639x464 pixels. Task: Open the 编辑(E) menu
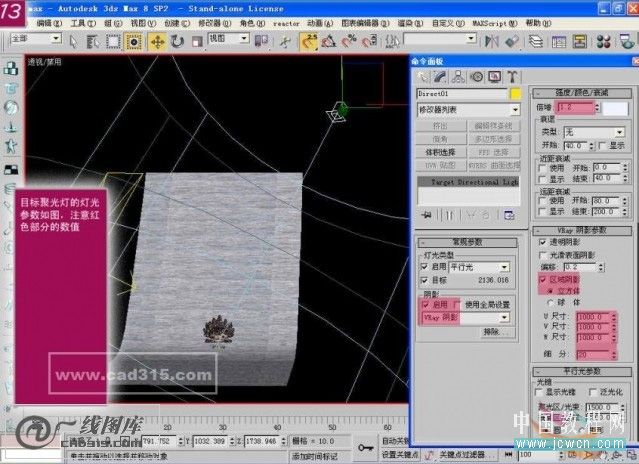click(x=49, y=23)
